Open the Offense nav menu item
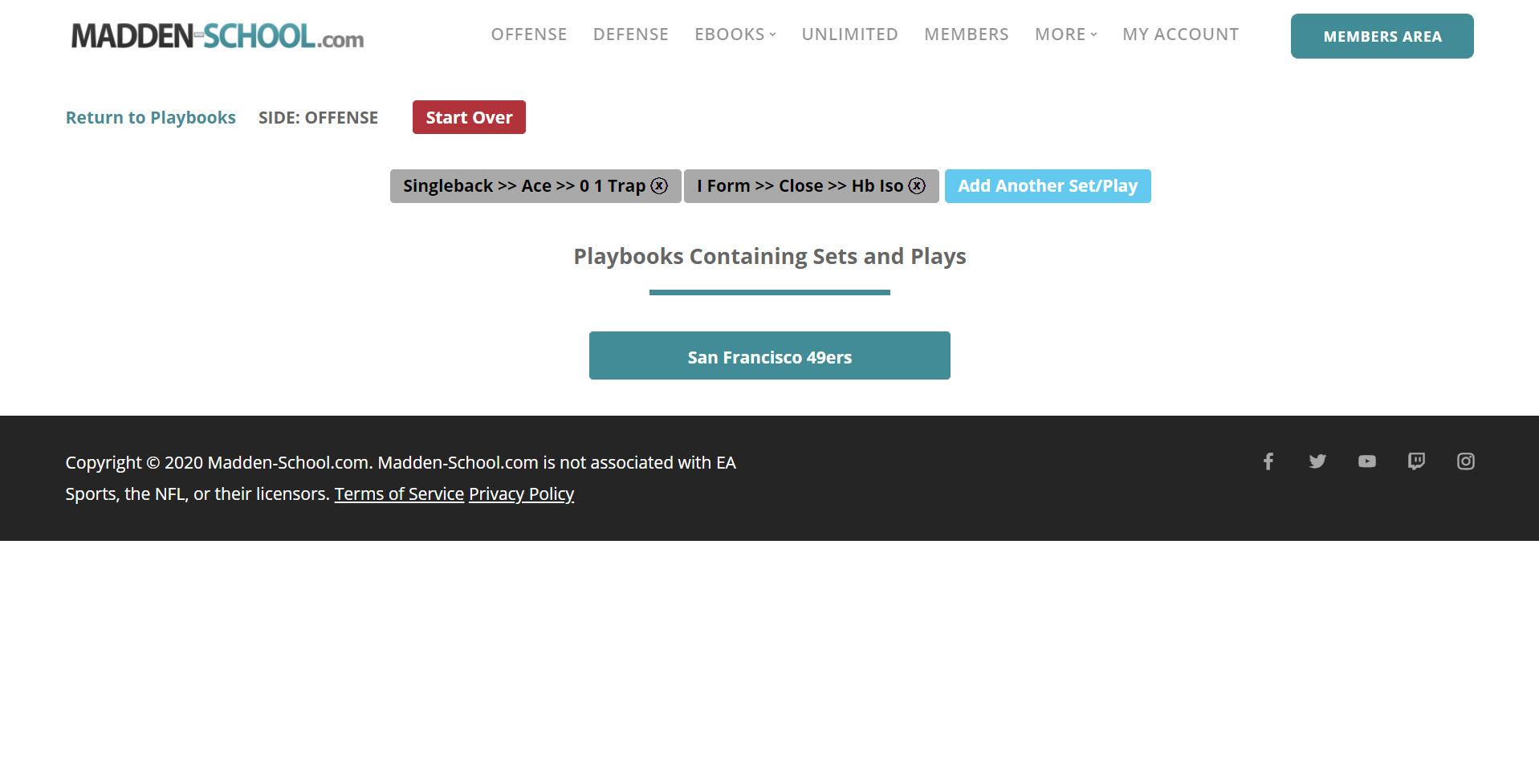Screen dimensions: 1539x784 coord(529,35)
